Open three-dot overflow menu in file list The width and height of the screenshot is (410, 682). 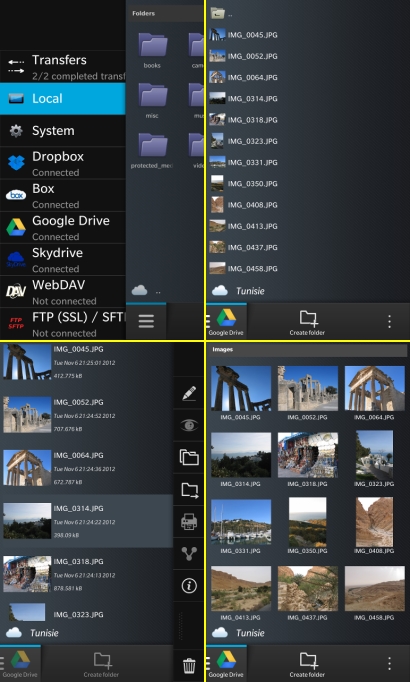pyautogui.click(x=389, y=321)
